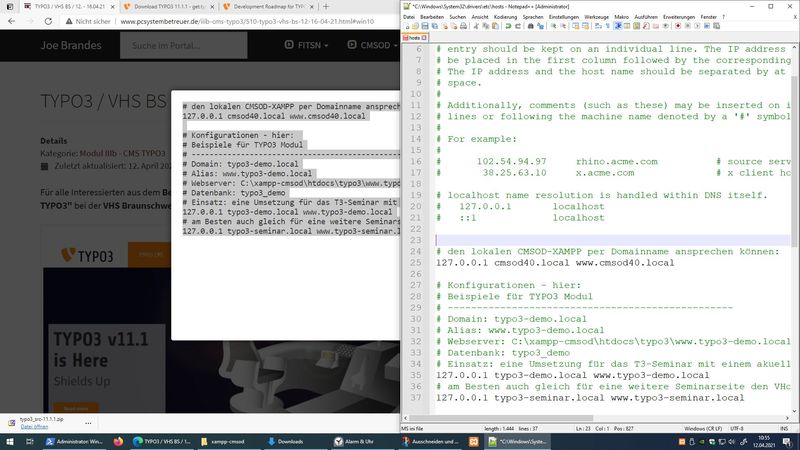Image resolution: width=800 pixels, height=450 pixels.
Task: Click the 'Suche im Portal' search field
Action: tap(185, 45)
